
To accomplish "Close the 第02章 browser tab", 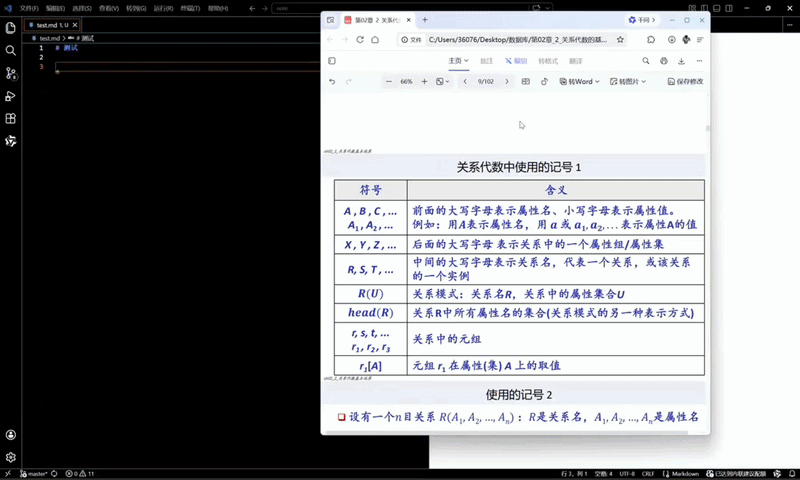I will (408, 20).
